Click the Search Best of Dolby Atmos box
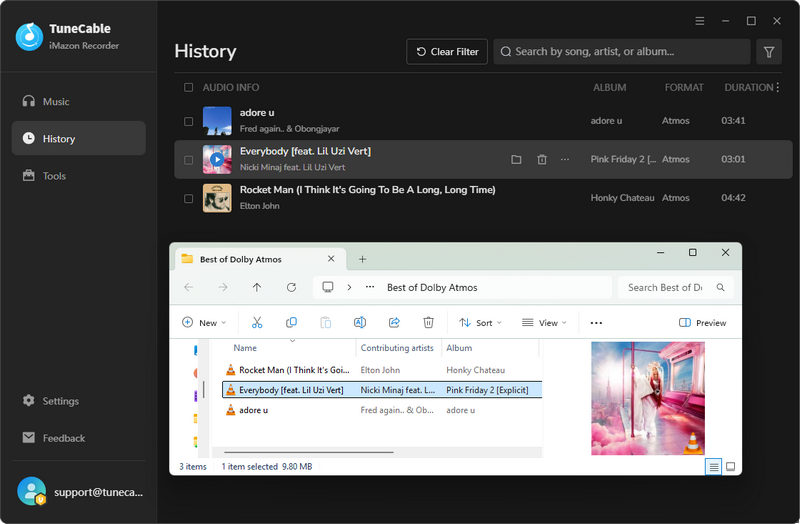The image size is (800, 524). click(x=676, y=287)
